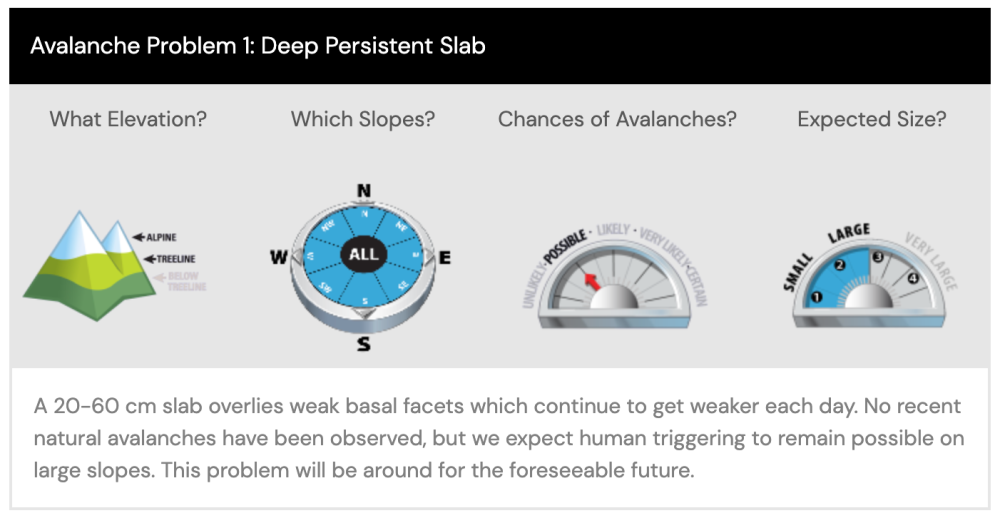The image size is (1000, 518).
Task: Click the slab description text paragraph
Action: [499, 438]
